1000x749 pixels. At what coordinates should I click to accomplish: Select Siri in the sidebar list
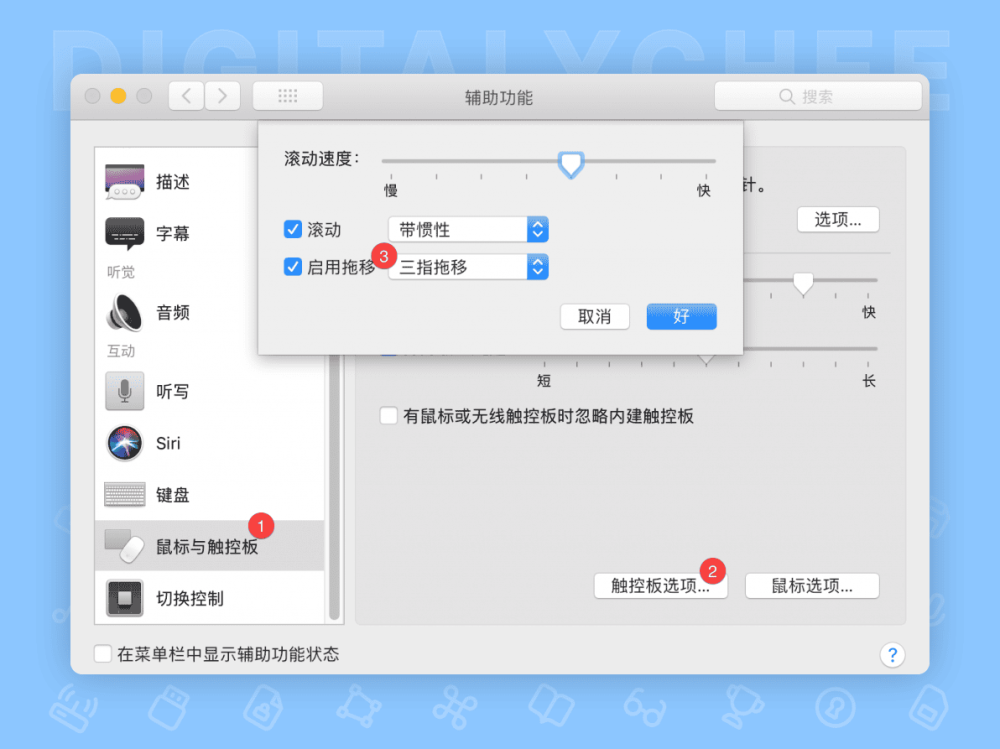[210, 443]
